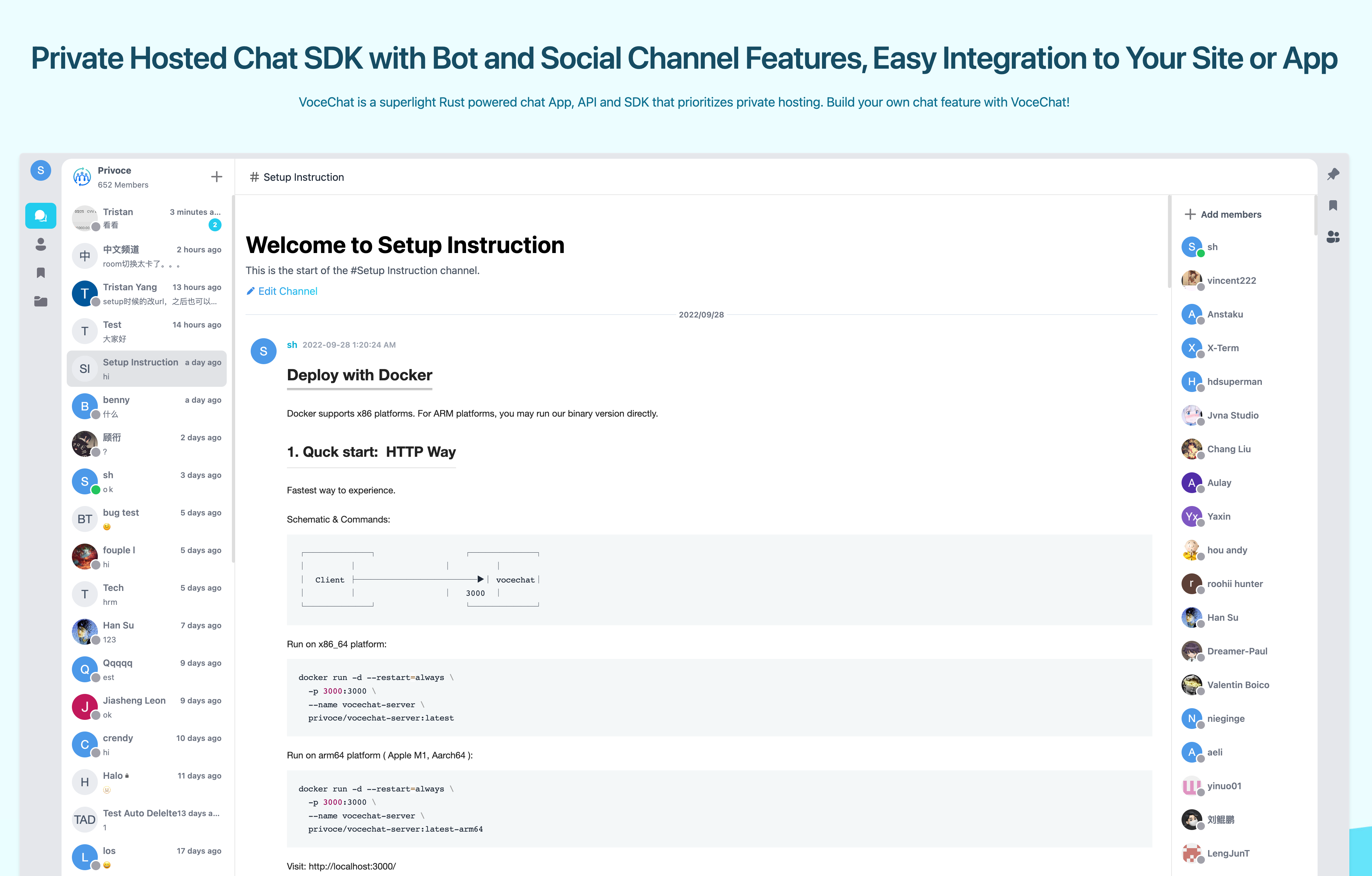The image size is (1372, 876).
Task: Open saved bookmarks in left sidebar
Action: pos(40,272)
